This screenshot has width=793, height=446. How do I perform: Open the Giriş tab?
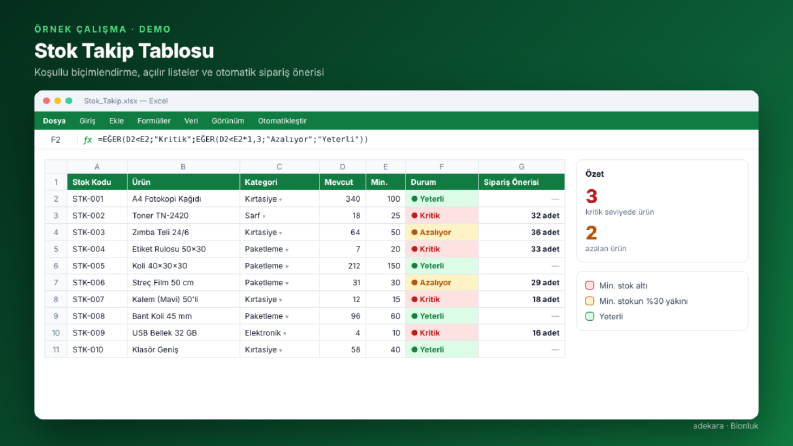(87, 121)
